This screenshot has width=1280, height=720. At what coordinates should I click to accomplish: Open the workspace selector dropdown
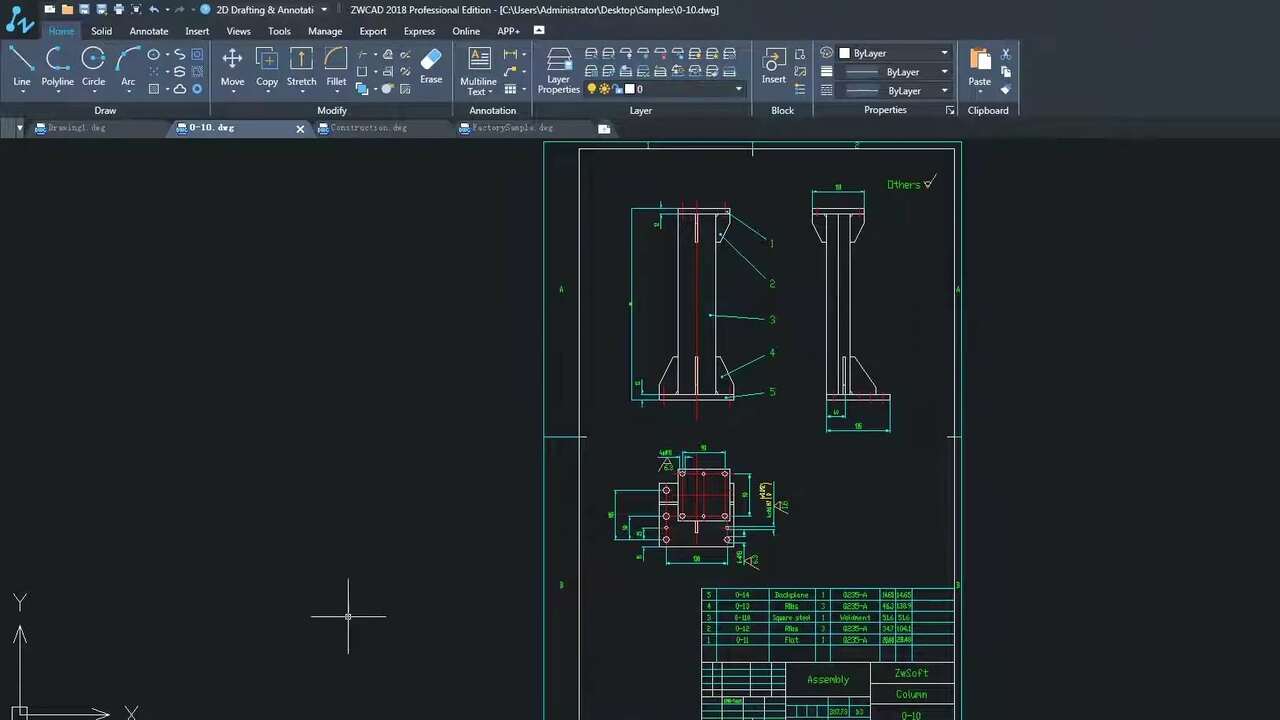[324, 10]
